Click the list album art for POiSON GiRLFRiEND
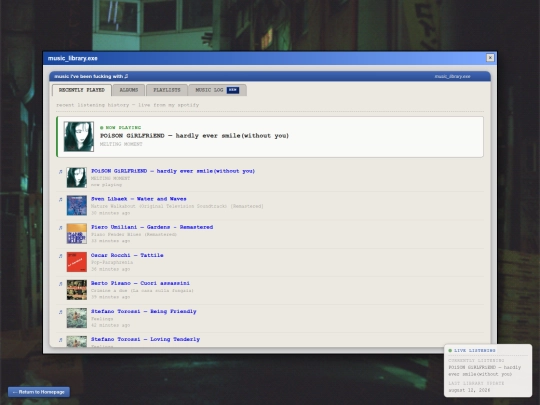Image resolution: width=540 pixels, height=405 pixels. (x=77, y=178)
